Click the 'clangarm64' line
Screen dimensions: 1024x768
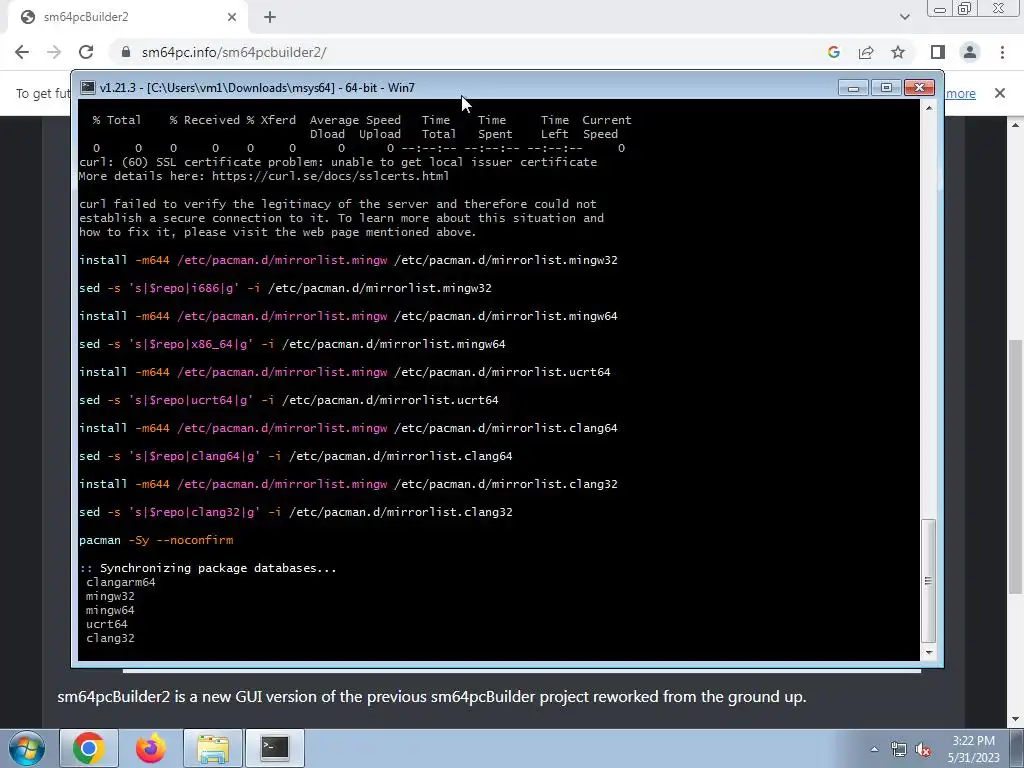[121, 582]
